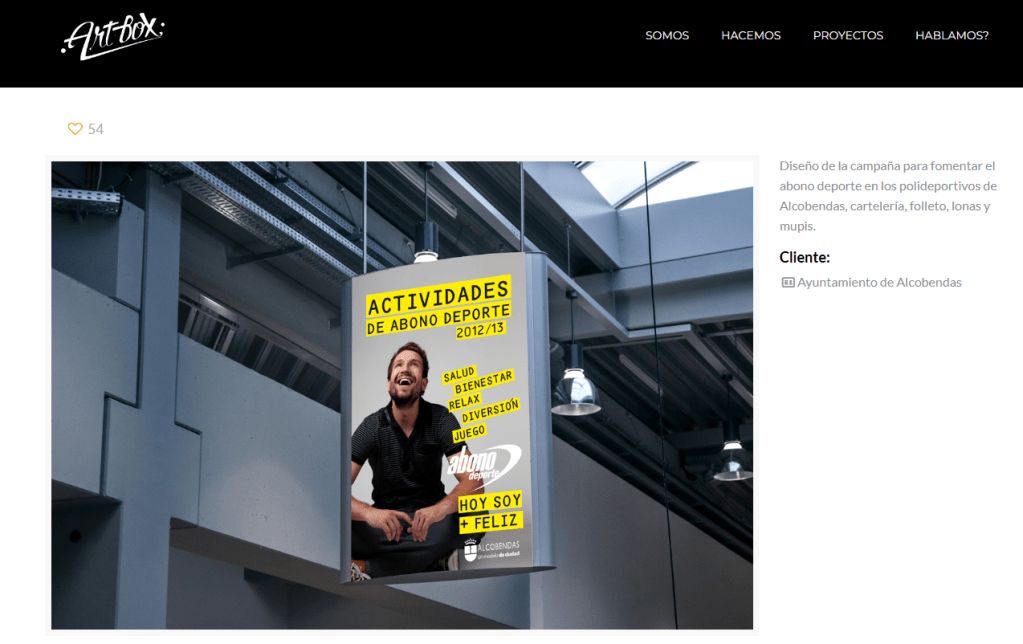Click the HOY SOY + FELIZ slogan

pos(490,512)
